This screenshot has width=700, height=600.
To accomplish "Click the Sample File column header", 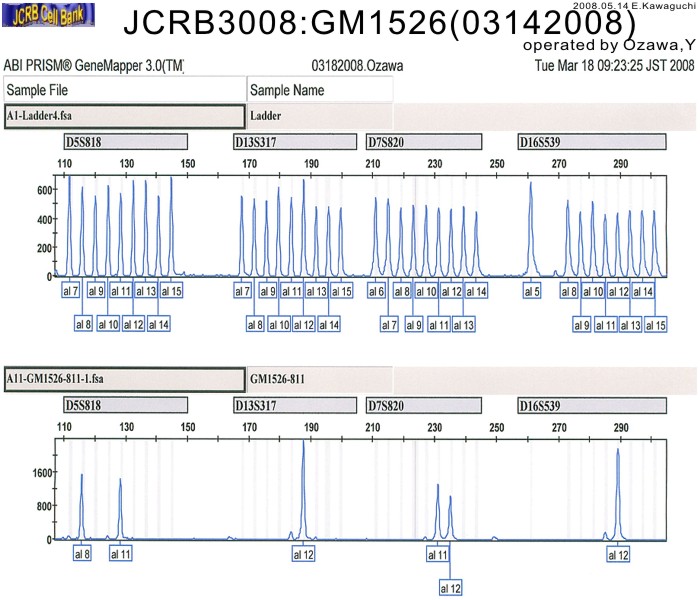I will (x=123, y=90).
